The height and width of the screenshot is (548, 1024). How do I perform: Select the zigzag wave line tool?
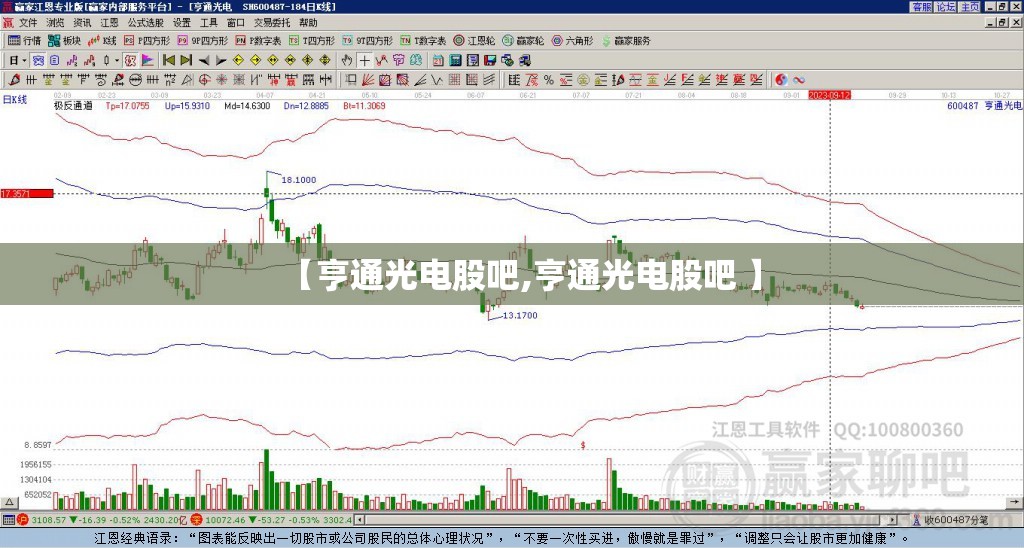tap(436, 80)
